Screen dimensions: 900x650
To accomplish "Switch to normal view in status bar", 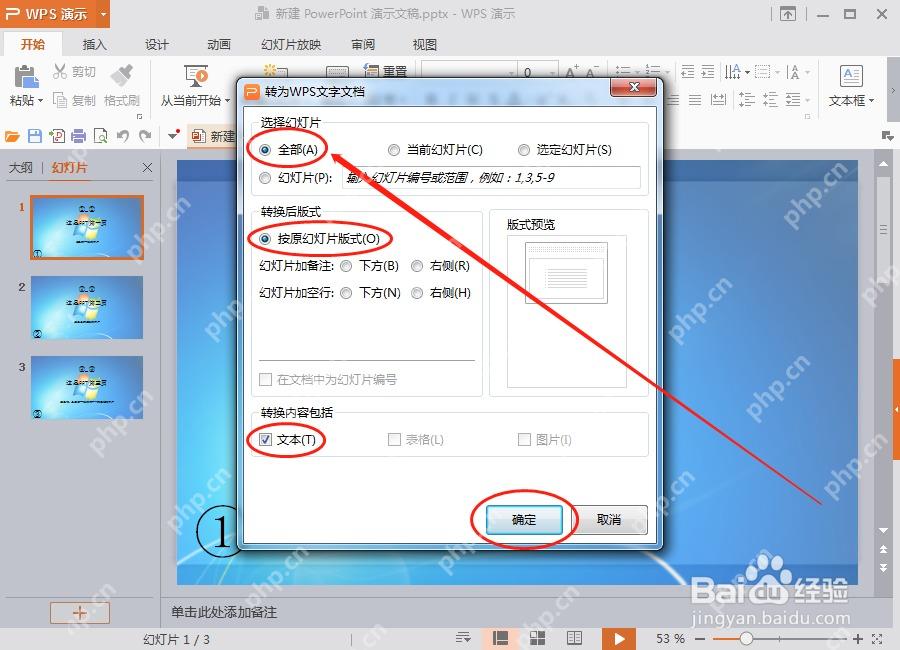I will point(501,638).
